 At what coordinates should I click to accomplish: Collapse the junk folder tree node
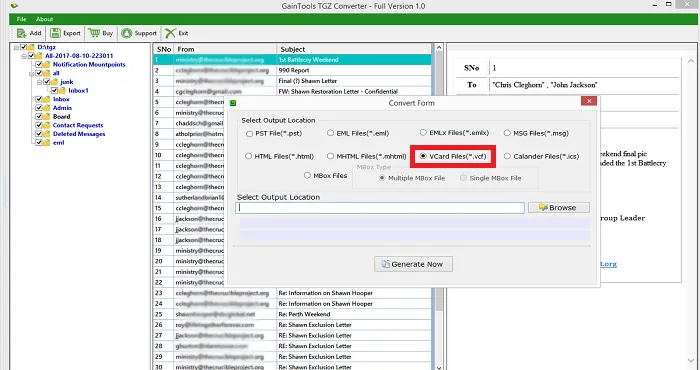pos(40,82)
